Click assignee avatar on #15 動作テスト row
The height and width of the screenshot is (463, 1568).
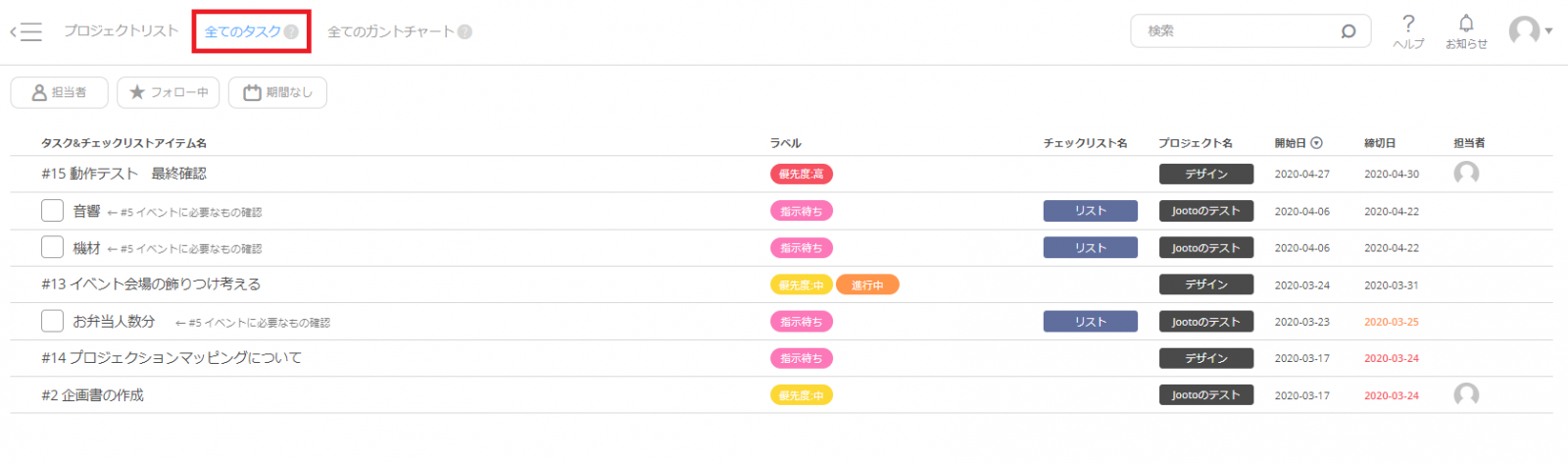(1466, 174)
